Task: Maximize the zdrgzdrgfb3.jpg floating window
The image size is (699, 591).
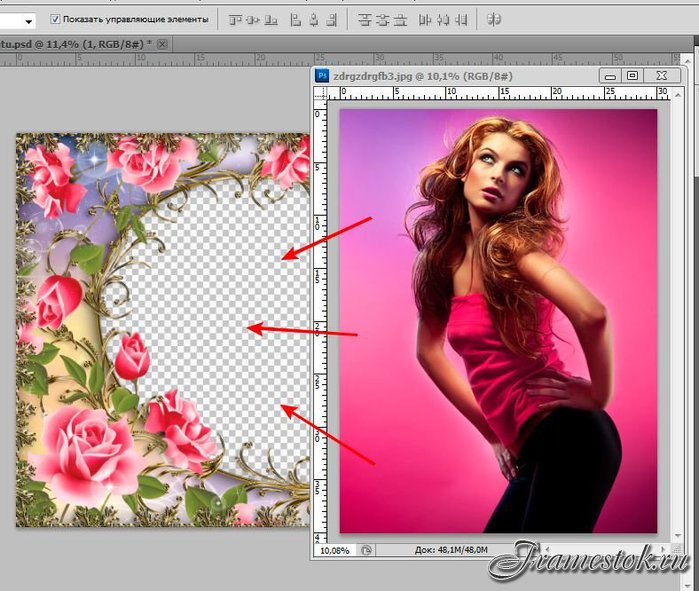Action: tap(632, 75)
